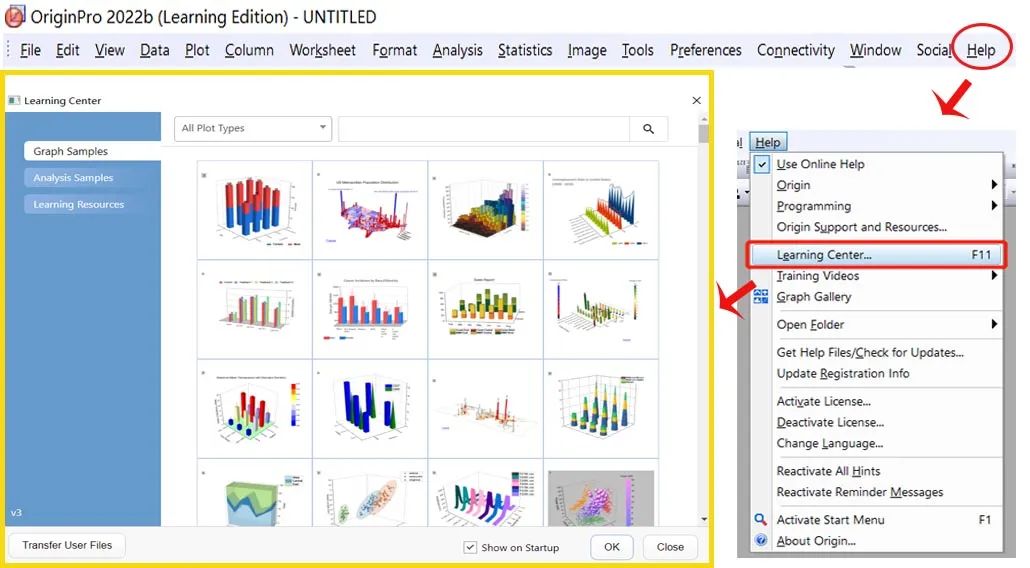Click the OriginPro application icon in title bar
The width and height of the screenshot is (1030, 568).
pos(14,17)
